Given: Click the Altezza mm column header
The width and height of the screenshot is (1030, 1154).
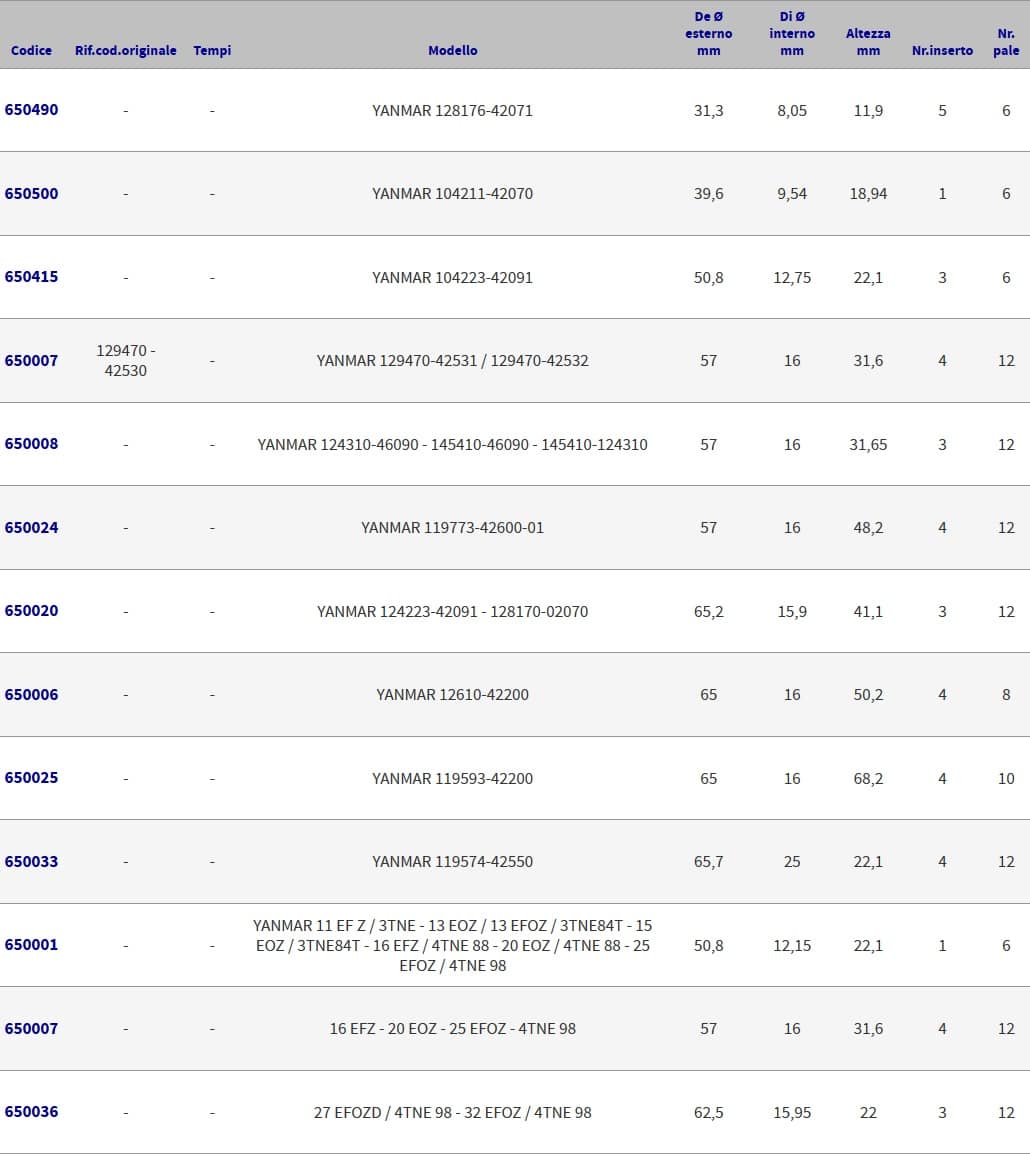Looking at the screenshot, I should [x=868, y=41].
